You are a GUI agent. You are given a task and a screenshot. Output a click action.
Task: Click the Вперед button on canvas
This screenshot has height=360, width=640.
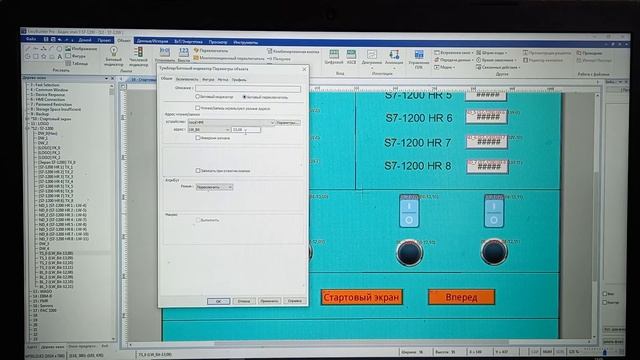[x=462, y=297]
